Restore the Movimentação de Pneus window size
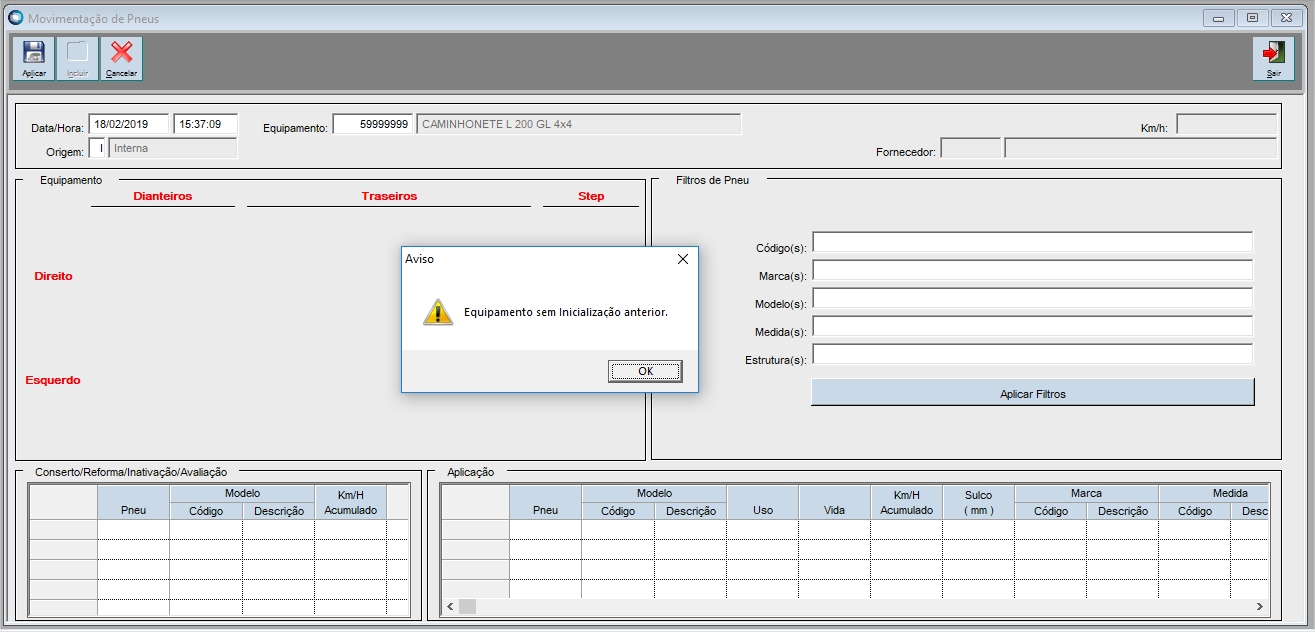 (x=1252, y=18)
